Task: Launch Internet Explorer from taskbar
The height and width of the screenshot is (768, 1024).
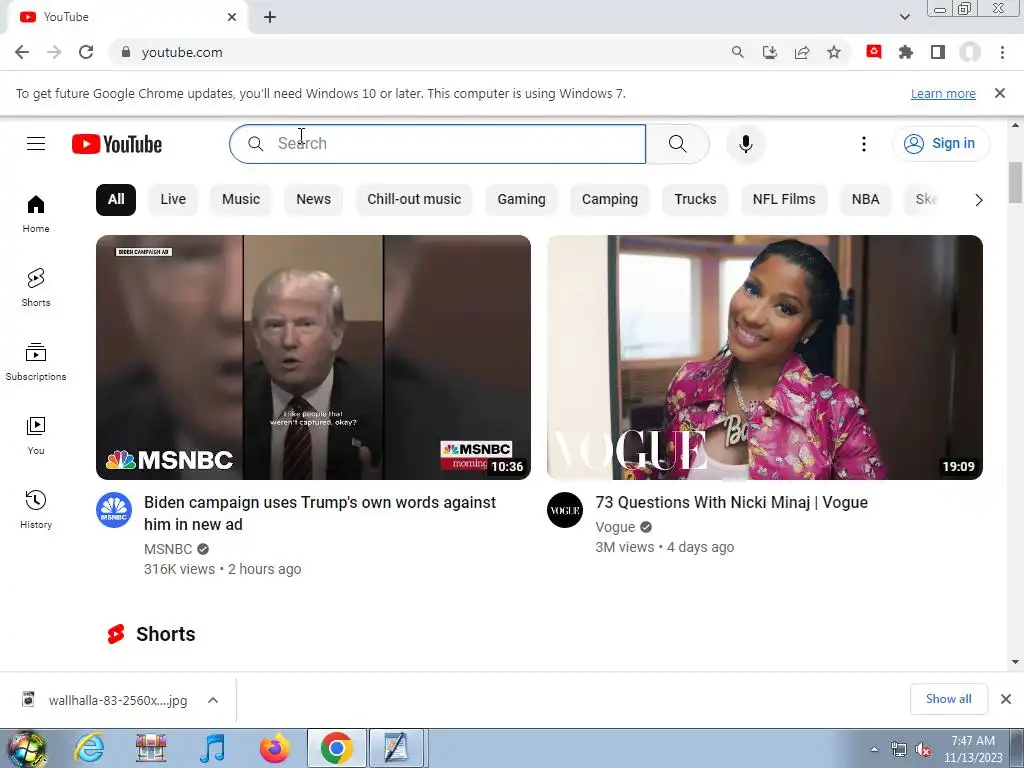Action: click(89, 748)
